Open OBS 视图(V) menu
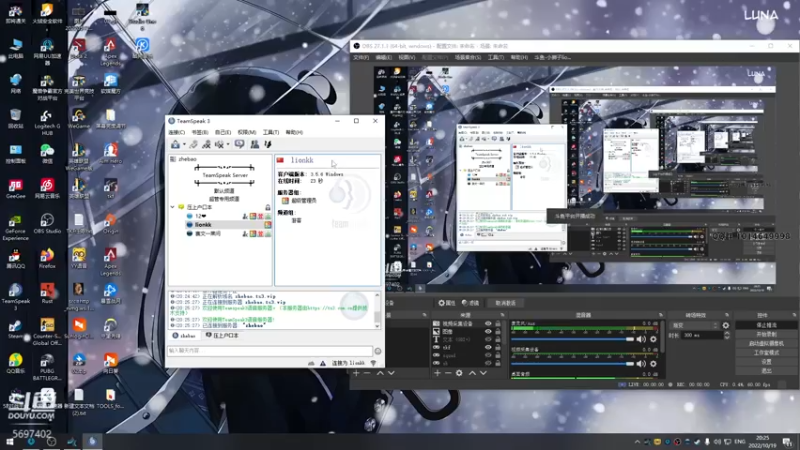Screen dimensions: 800x450 pyautogui.click(x=407, y=58)
